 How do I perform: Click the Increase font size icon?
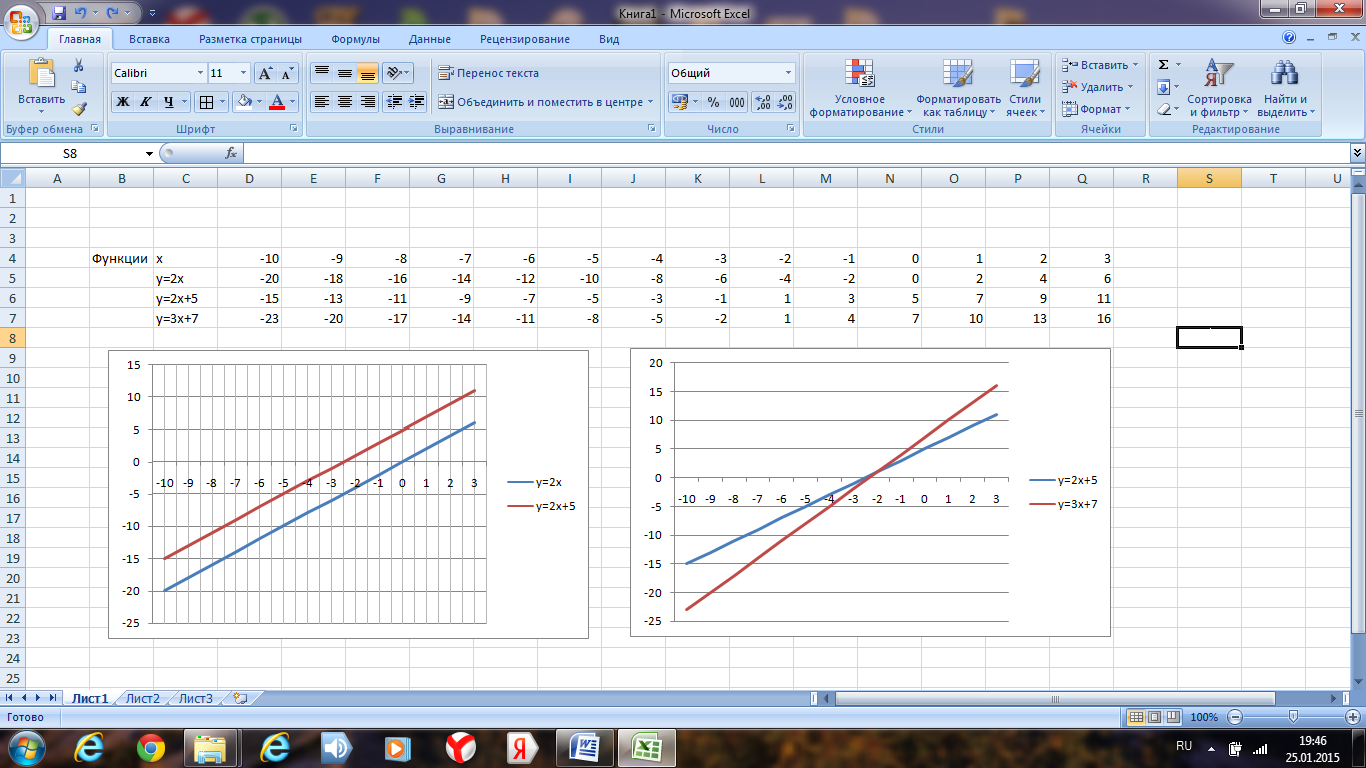[x=265, y=73]
